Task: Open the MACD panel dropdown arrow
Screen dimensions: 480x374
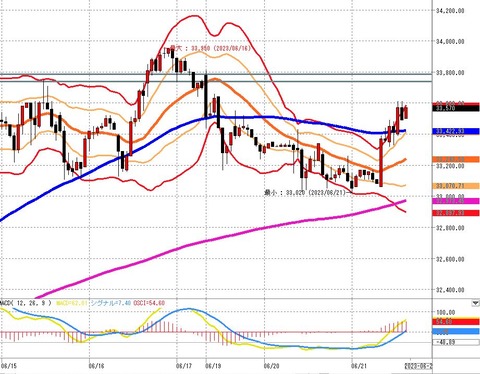Action: tap(475, 303)
